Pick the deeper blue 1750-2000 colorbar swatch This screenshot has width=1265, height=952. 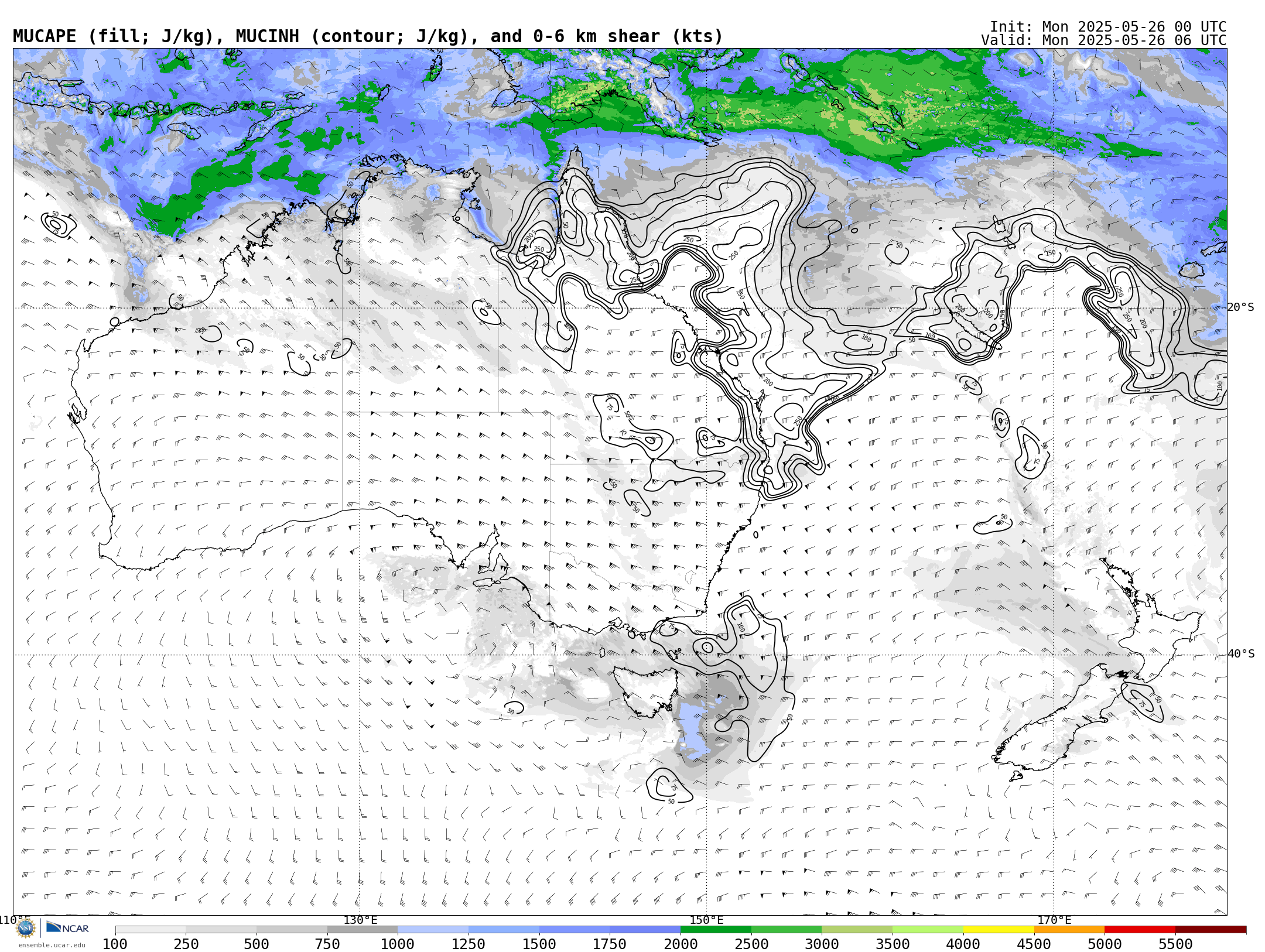[645, 930]
